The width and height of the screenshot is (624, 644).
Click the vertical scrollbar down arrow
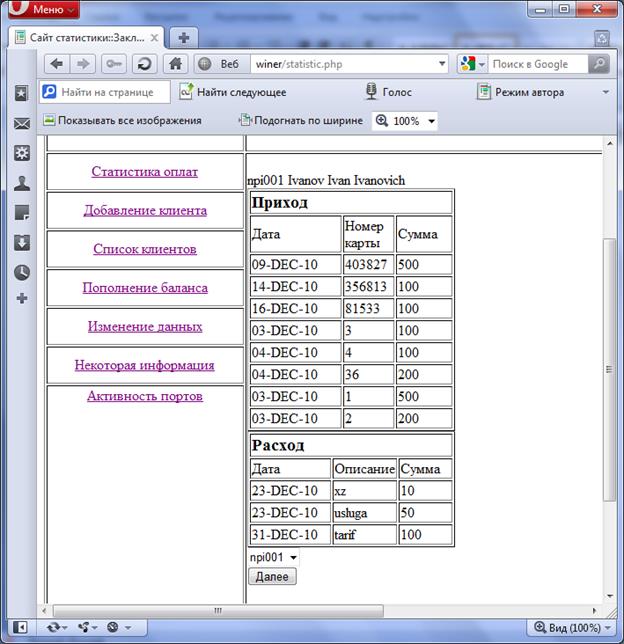[610, 596]
